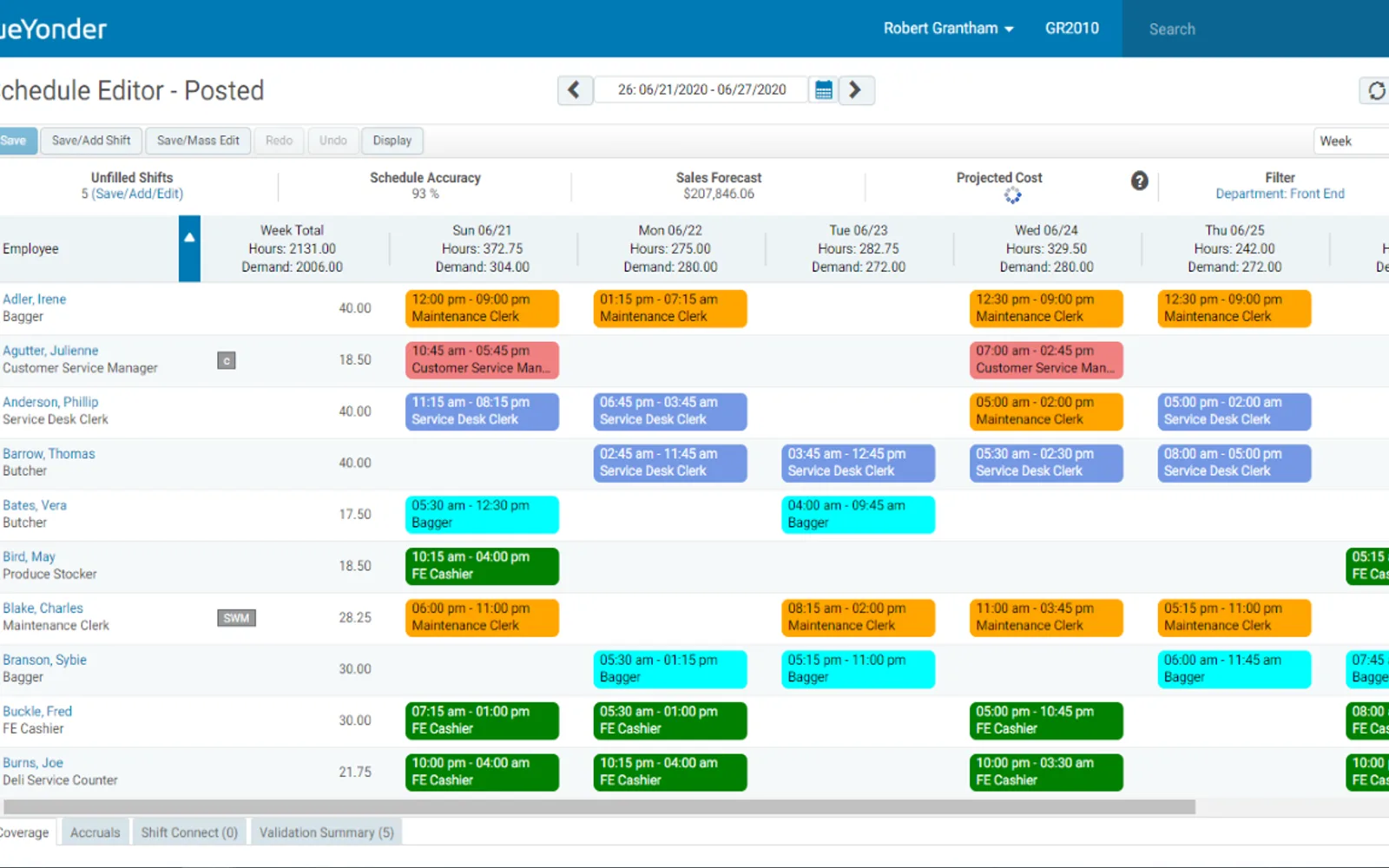This screenshot has height=868, width=1389.
Task: Open employee Agutter, Julienne
Action: [50, 351]
